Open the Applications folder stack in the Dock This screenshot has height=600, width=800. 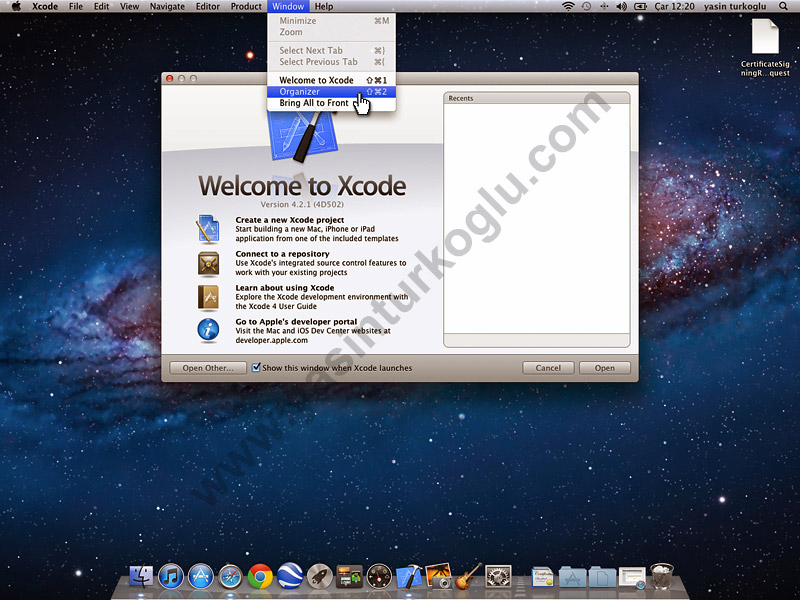click(x=572, y=577)
